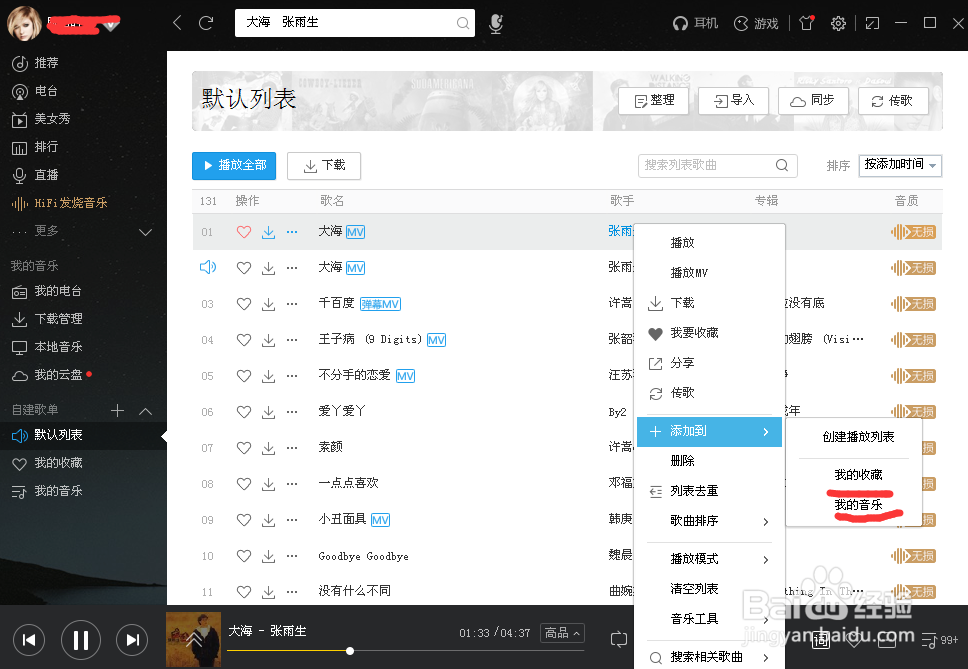Favorite the 千百度 track heart
Viewport: 968px width, 669px height.
coord(244,304)
